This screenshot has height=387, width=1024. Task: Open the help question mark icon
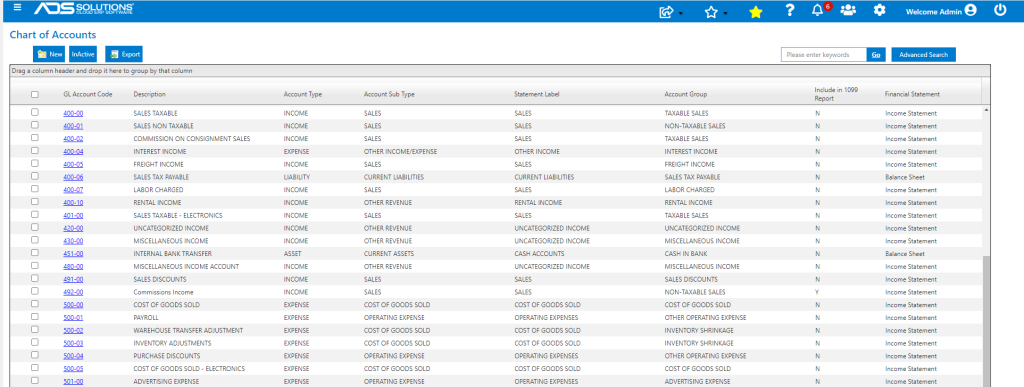click(x=790, y=10)
